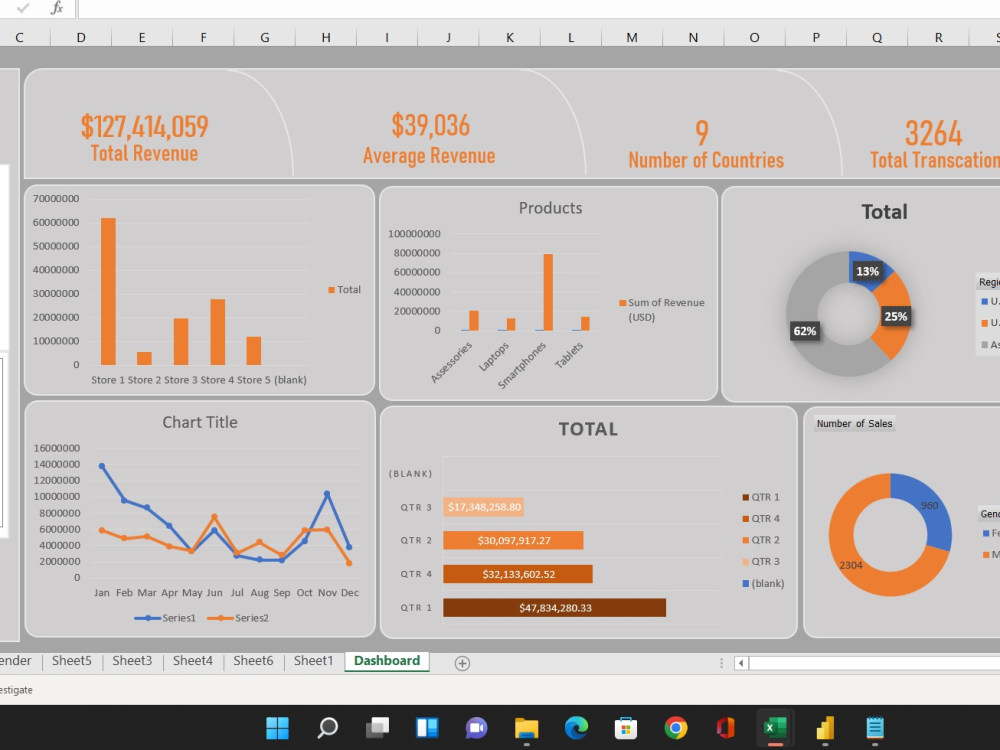Select the 'Chart Title' text on line chart
The image size is (1000, 750).
[x=200, y=422]
